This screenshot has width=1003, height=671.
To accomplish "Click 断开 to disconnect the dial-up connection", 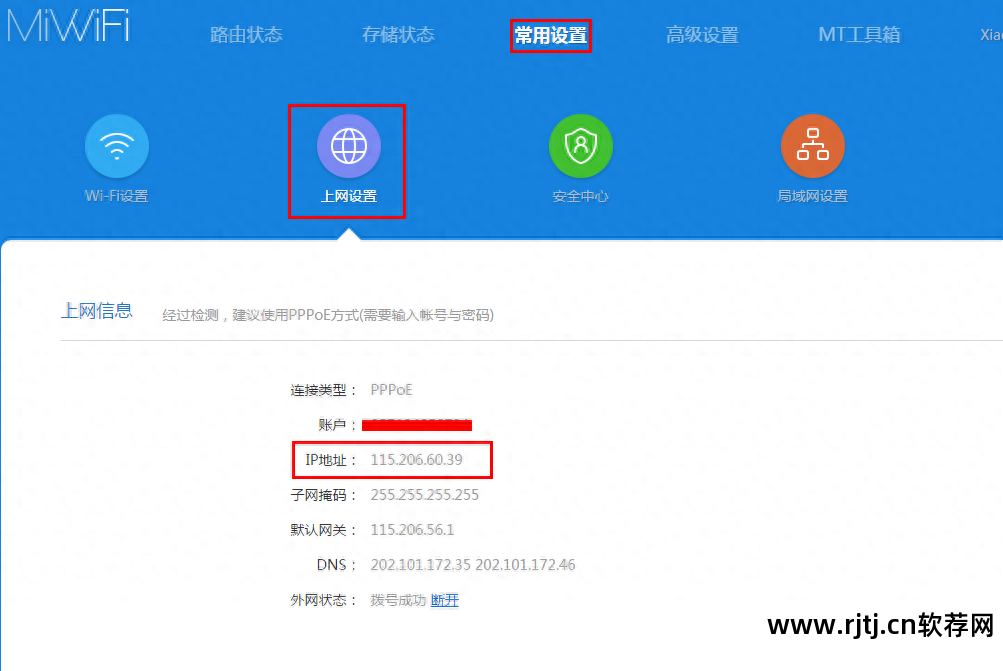I will (444, 600).
